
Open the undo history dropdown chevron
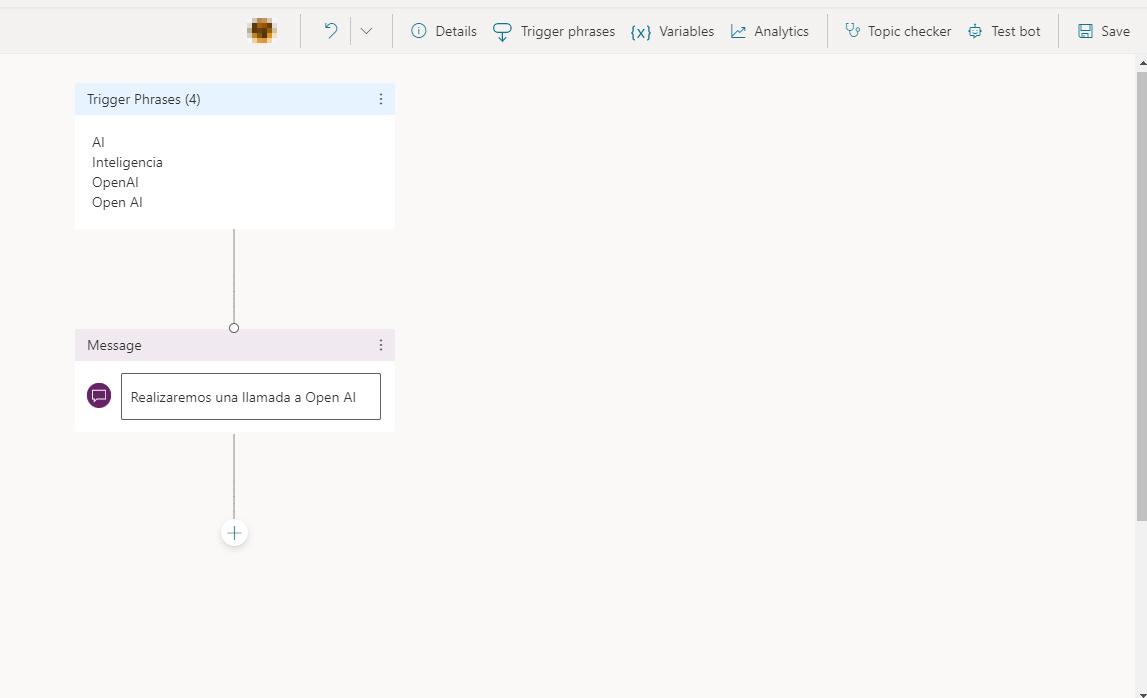click(366, 31)
